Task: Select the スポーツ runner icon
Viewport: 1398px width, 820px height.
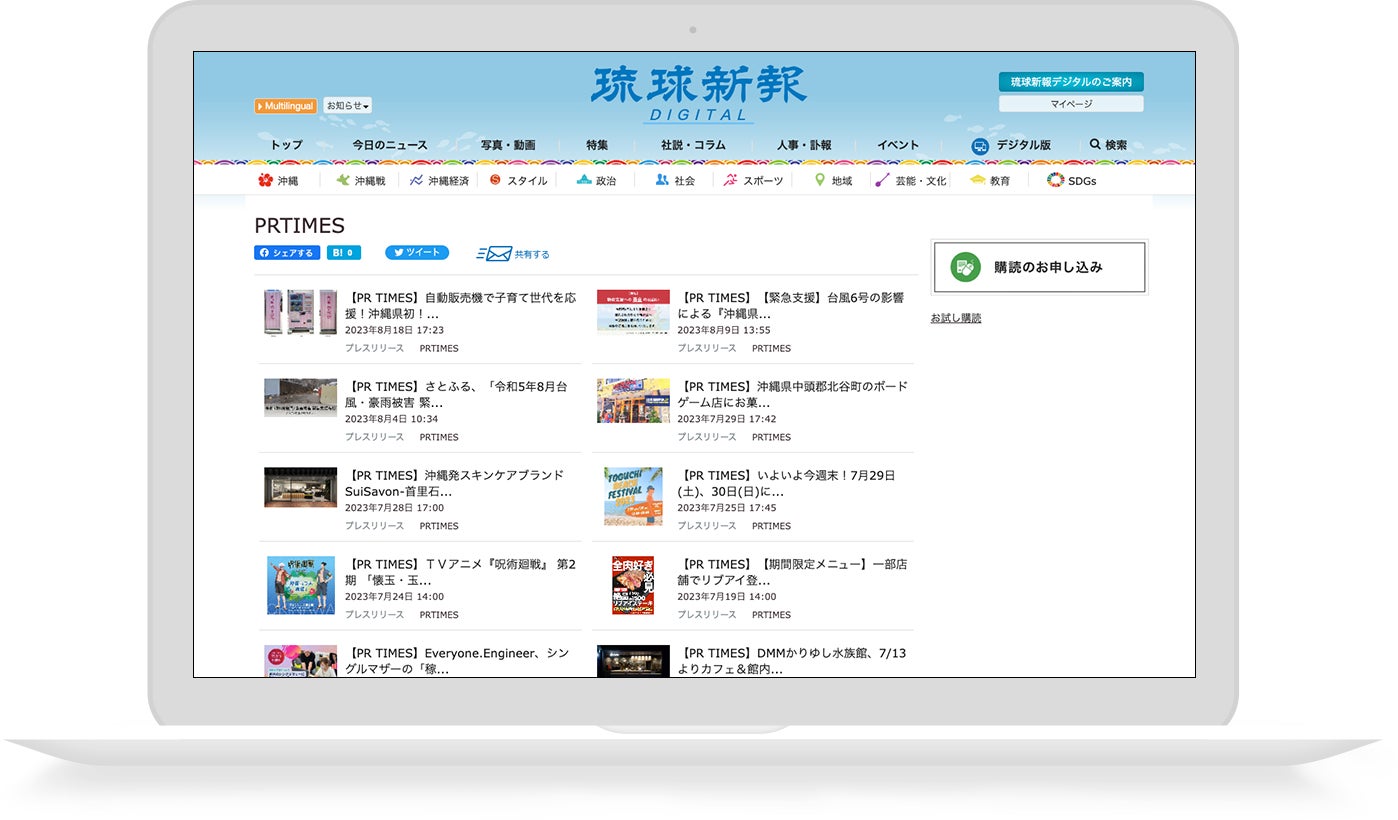Action: [731, 181]
